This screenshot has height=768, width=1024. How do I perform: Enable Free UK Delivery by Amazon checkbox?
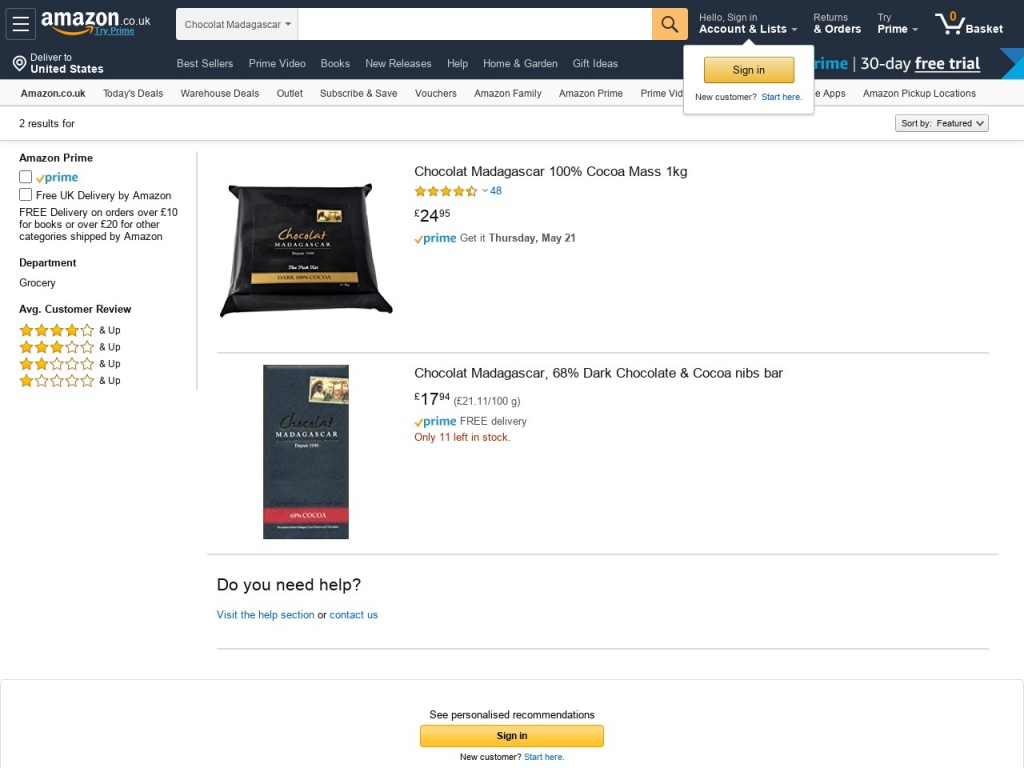tap(25, 195)
